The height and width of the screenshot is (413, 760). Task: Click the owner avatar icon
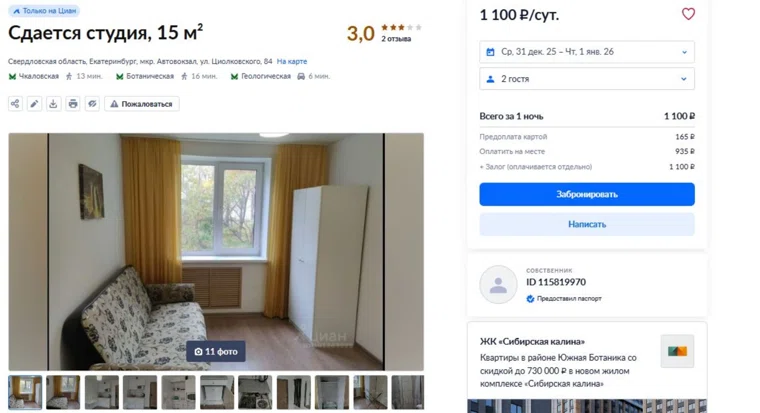coord(498,285)
